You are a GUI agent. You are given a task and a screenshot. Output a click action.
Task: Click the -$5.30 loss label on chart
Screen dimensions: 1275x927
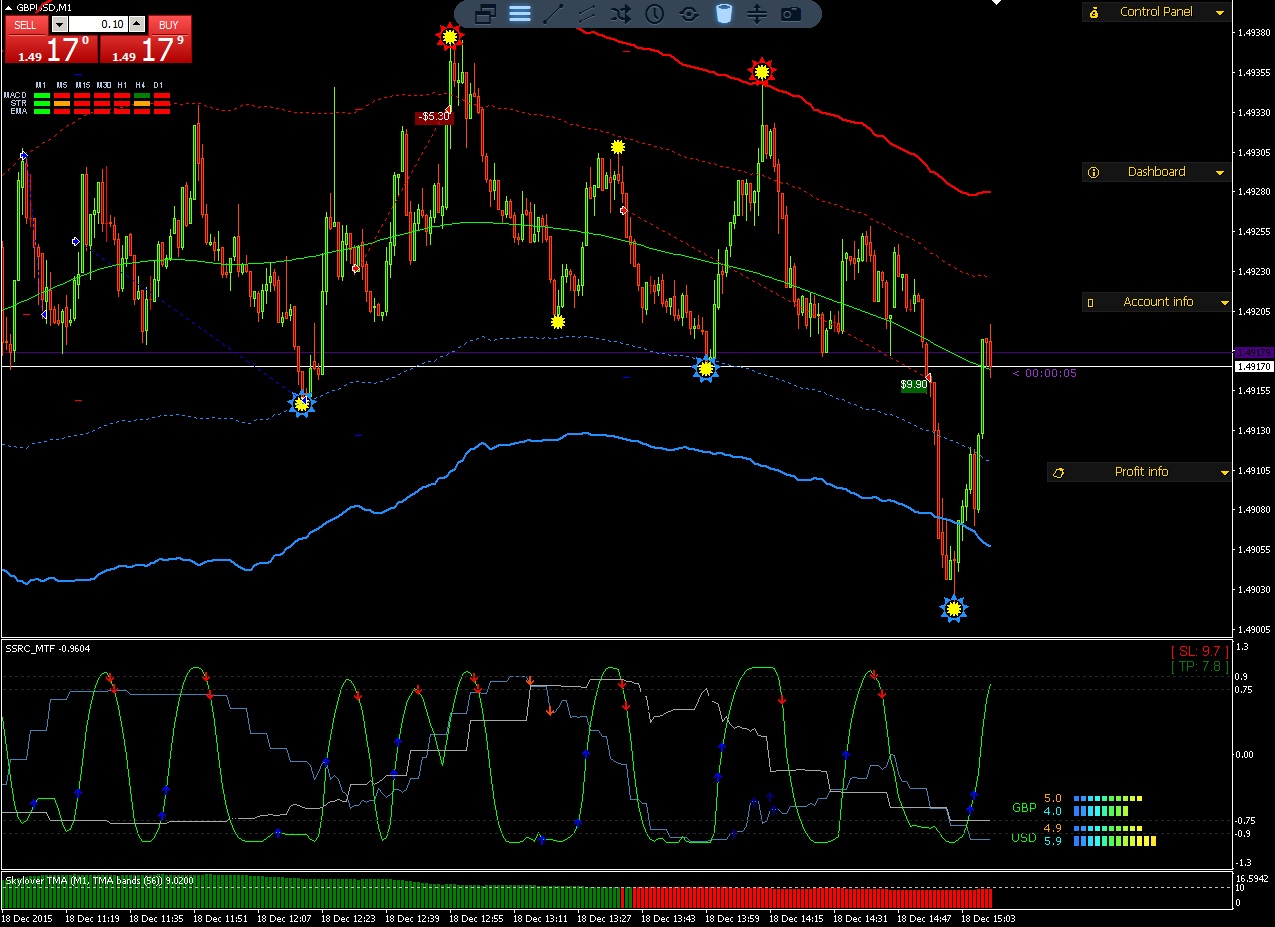(x=434, y=117)
